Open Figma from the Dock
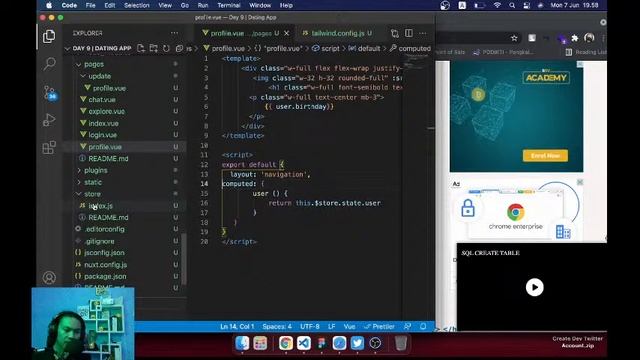Image resolution: width=640 pixels, height=360 pixels. click(x=322, y=343)
